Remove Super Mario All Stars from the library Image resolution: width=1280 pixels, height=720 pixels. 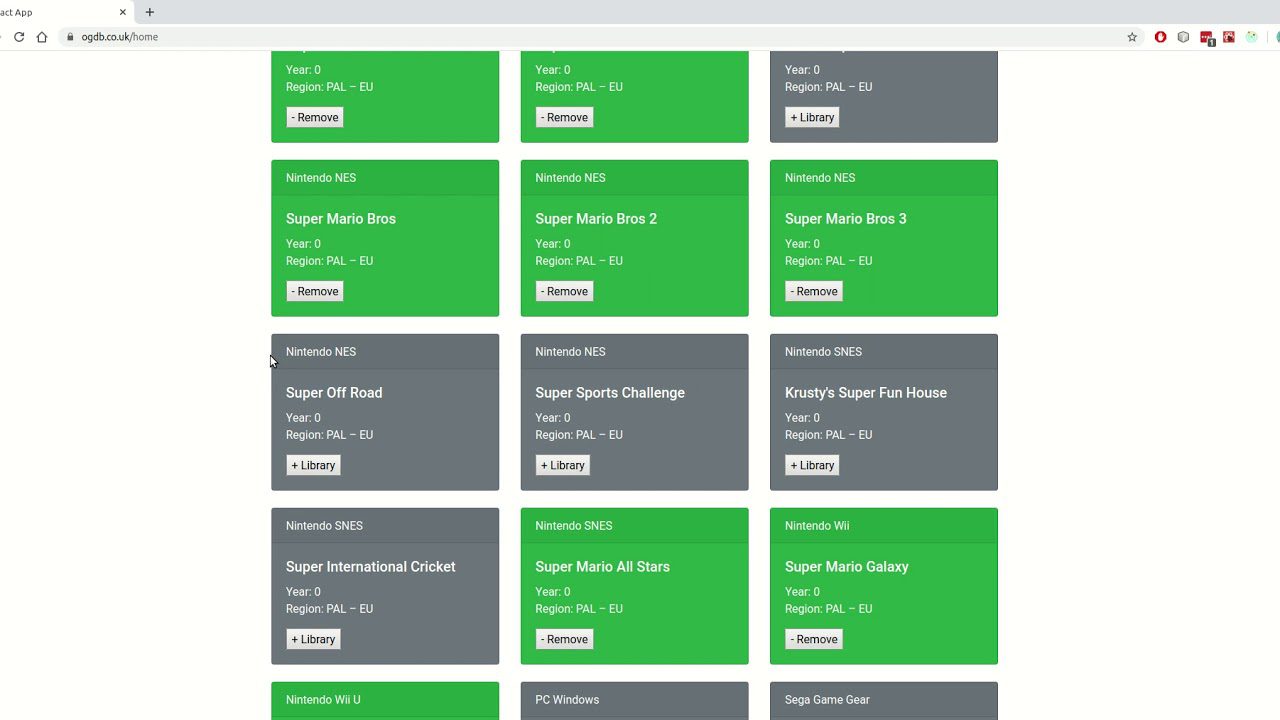[564, 639]
